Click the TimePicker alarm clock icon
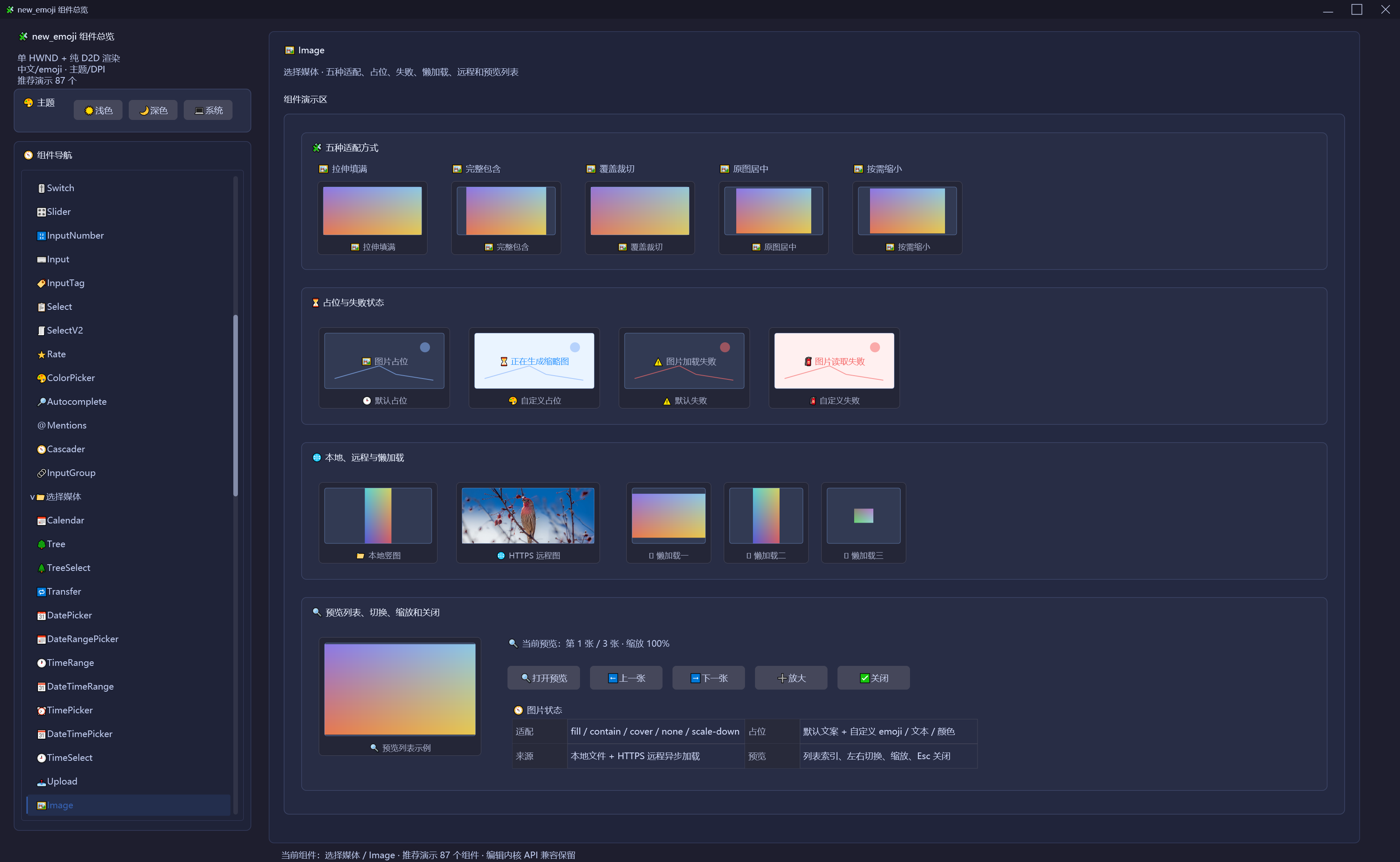This screenshot has height=862, width=1400. point(41,710)
